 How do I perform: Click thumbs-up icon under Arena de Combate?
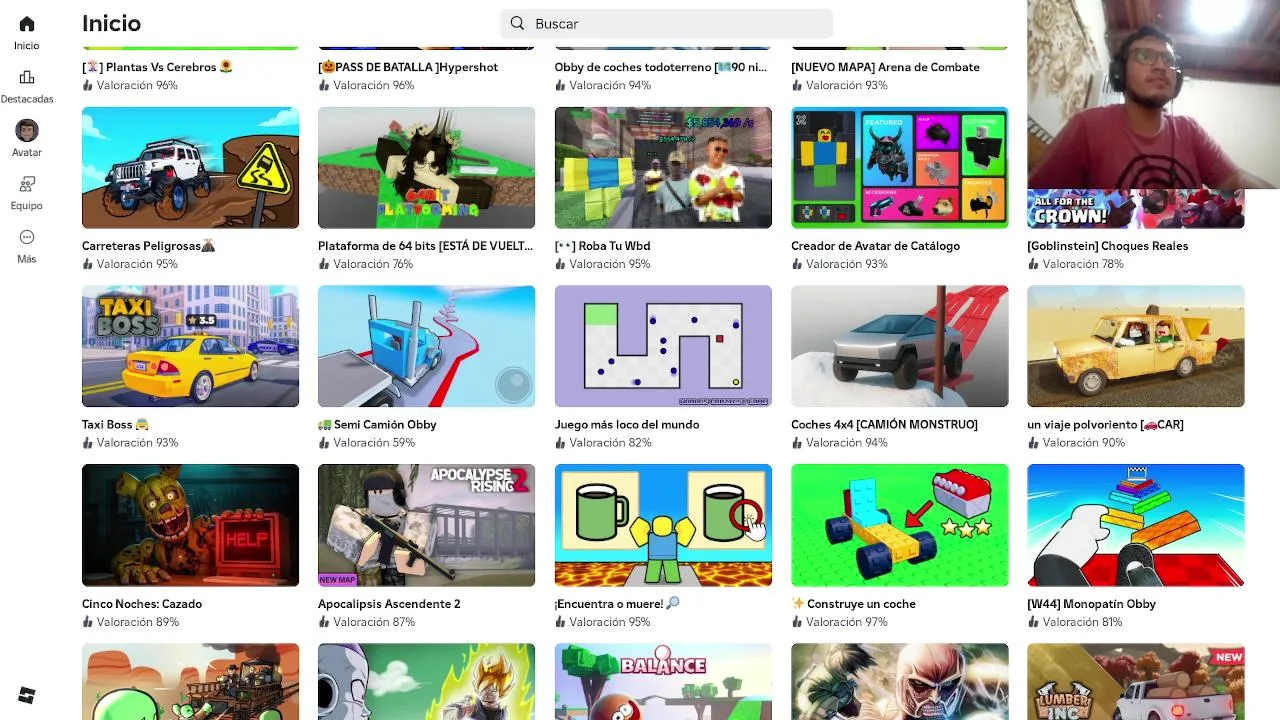[x=797, y=85]
